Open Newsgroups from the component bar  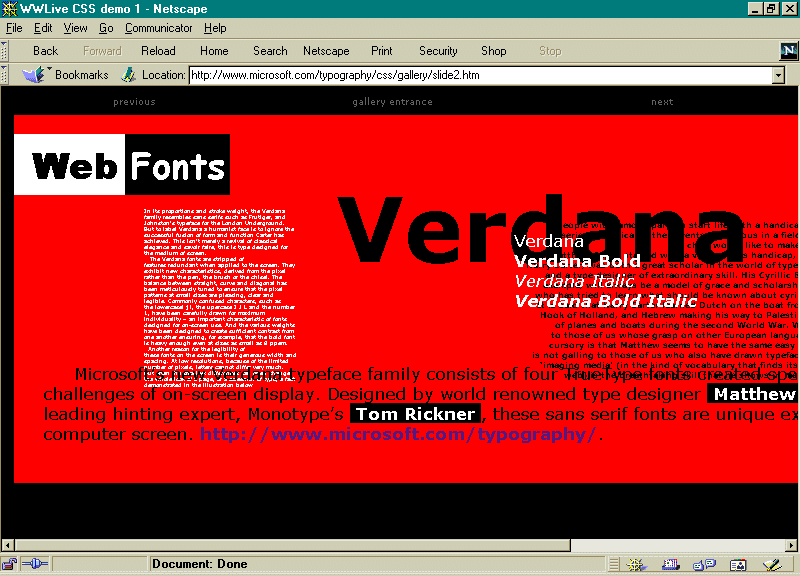tap(705, 564)
